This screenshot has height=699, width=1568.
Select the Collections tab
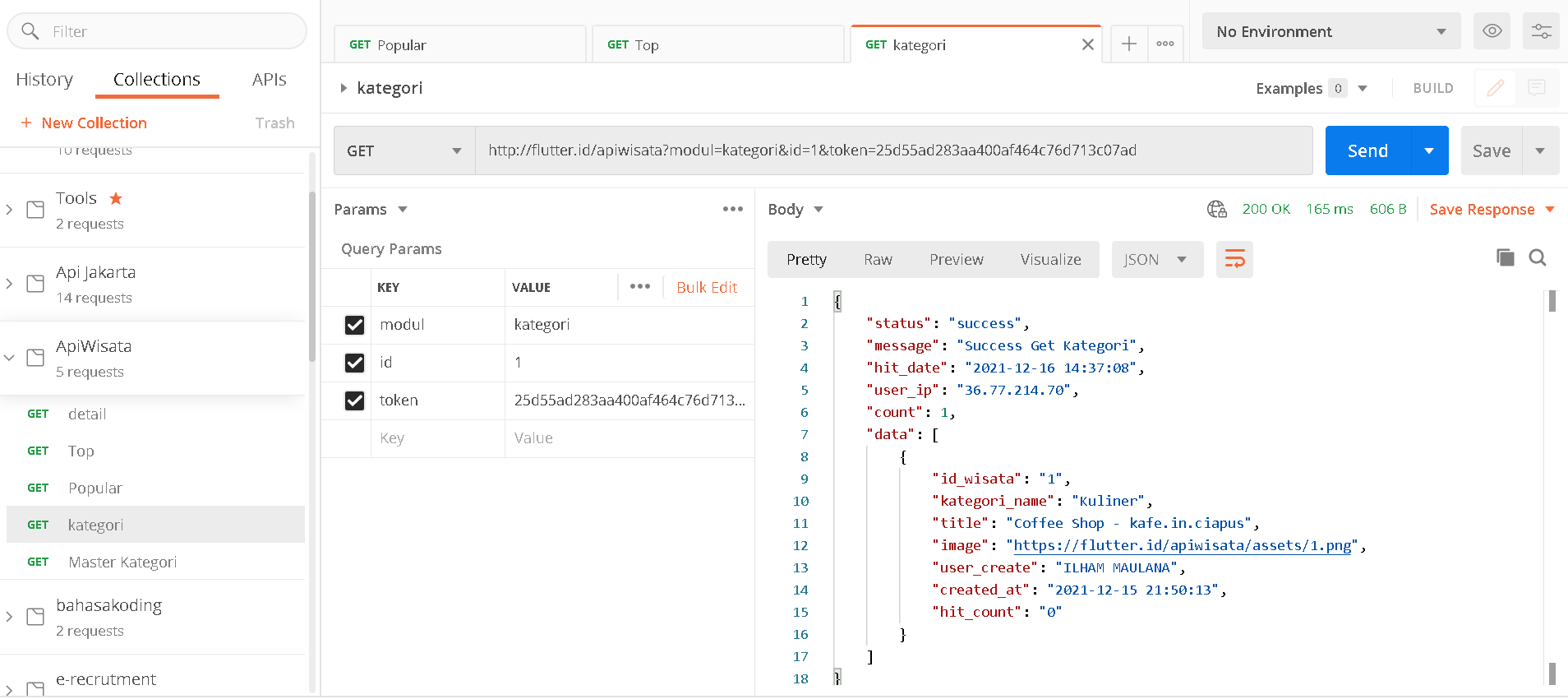[x=157, y=79]
